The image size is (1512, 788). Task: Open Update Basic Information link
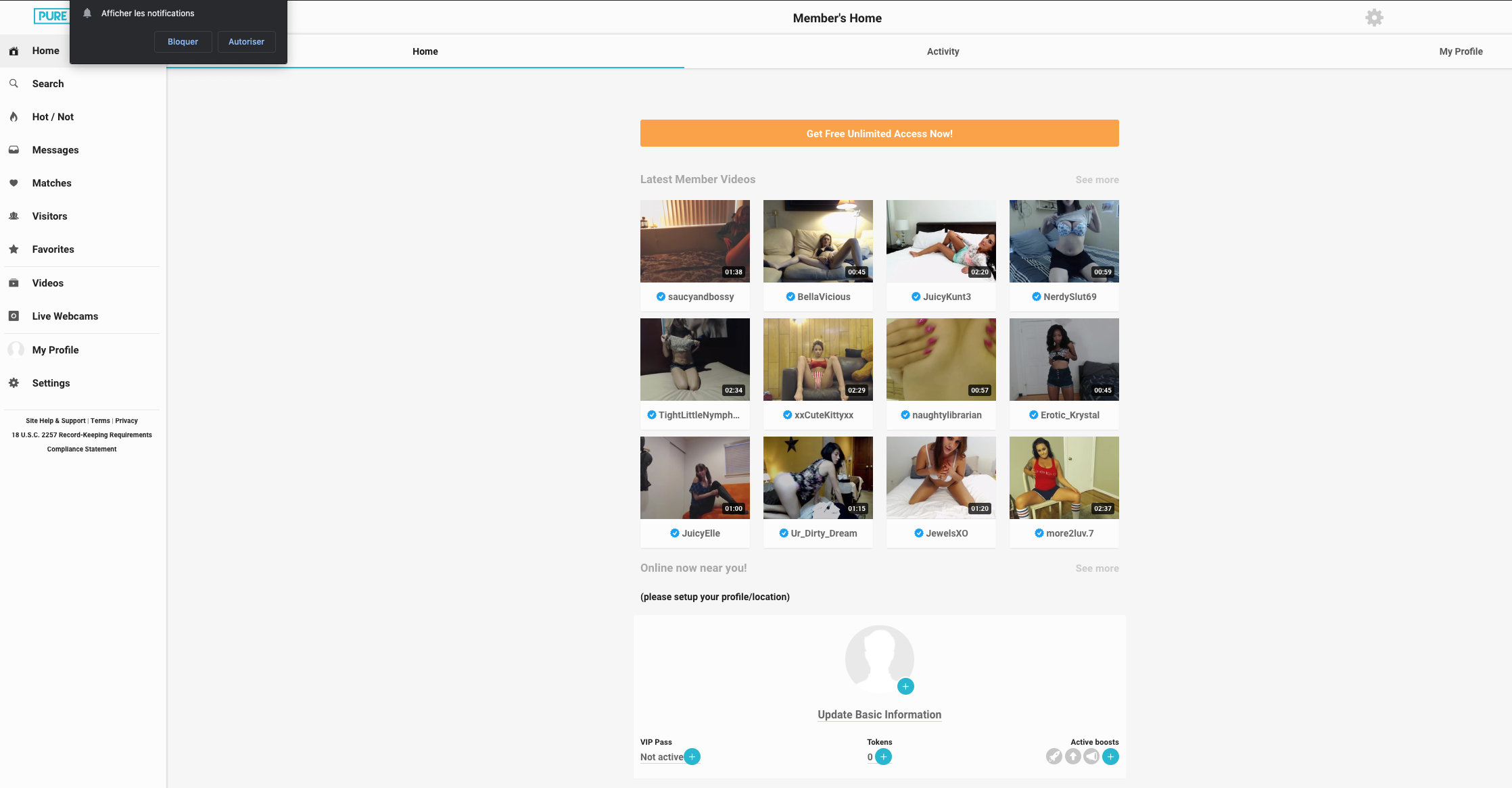coord(879,714)
